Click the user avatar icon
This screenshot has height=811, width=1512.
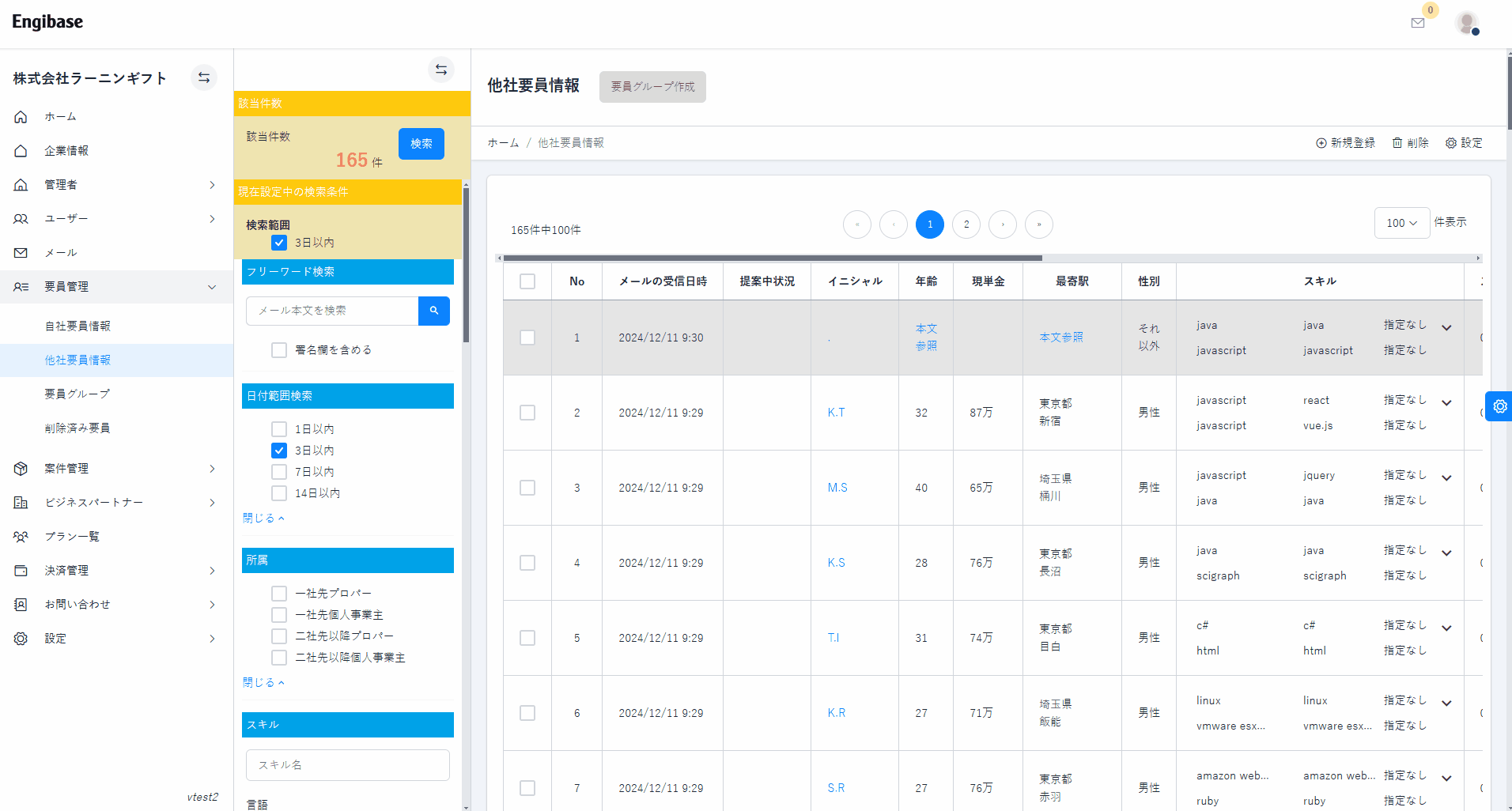1467,23
